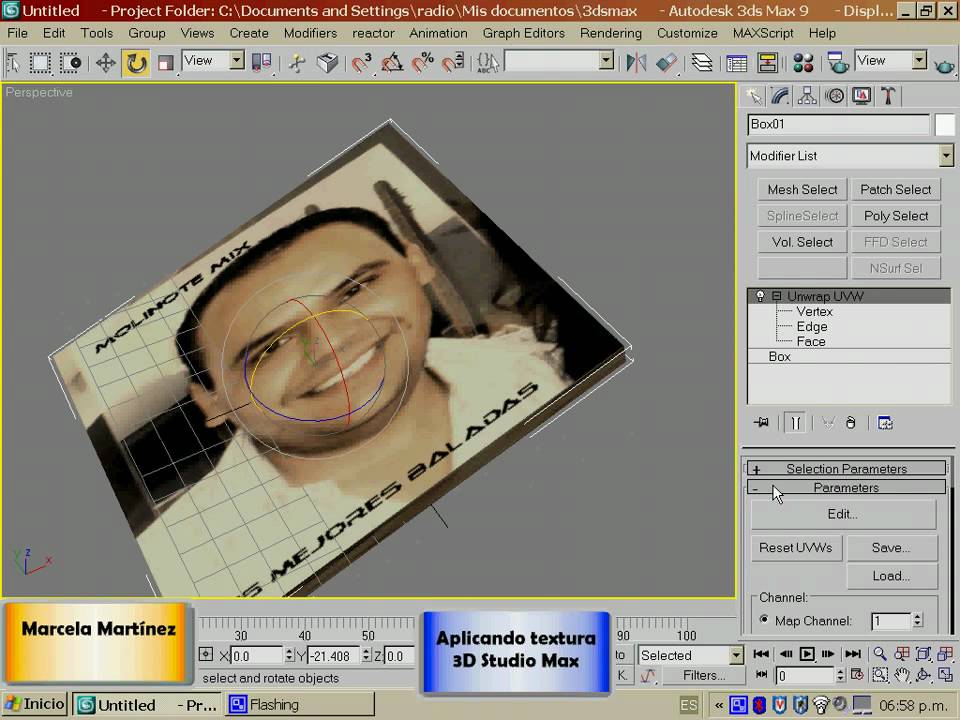Screen dimensions: 960x720
Task: Toggle Window/Crossing selection mode
Action: coord(70,62)
